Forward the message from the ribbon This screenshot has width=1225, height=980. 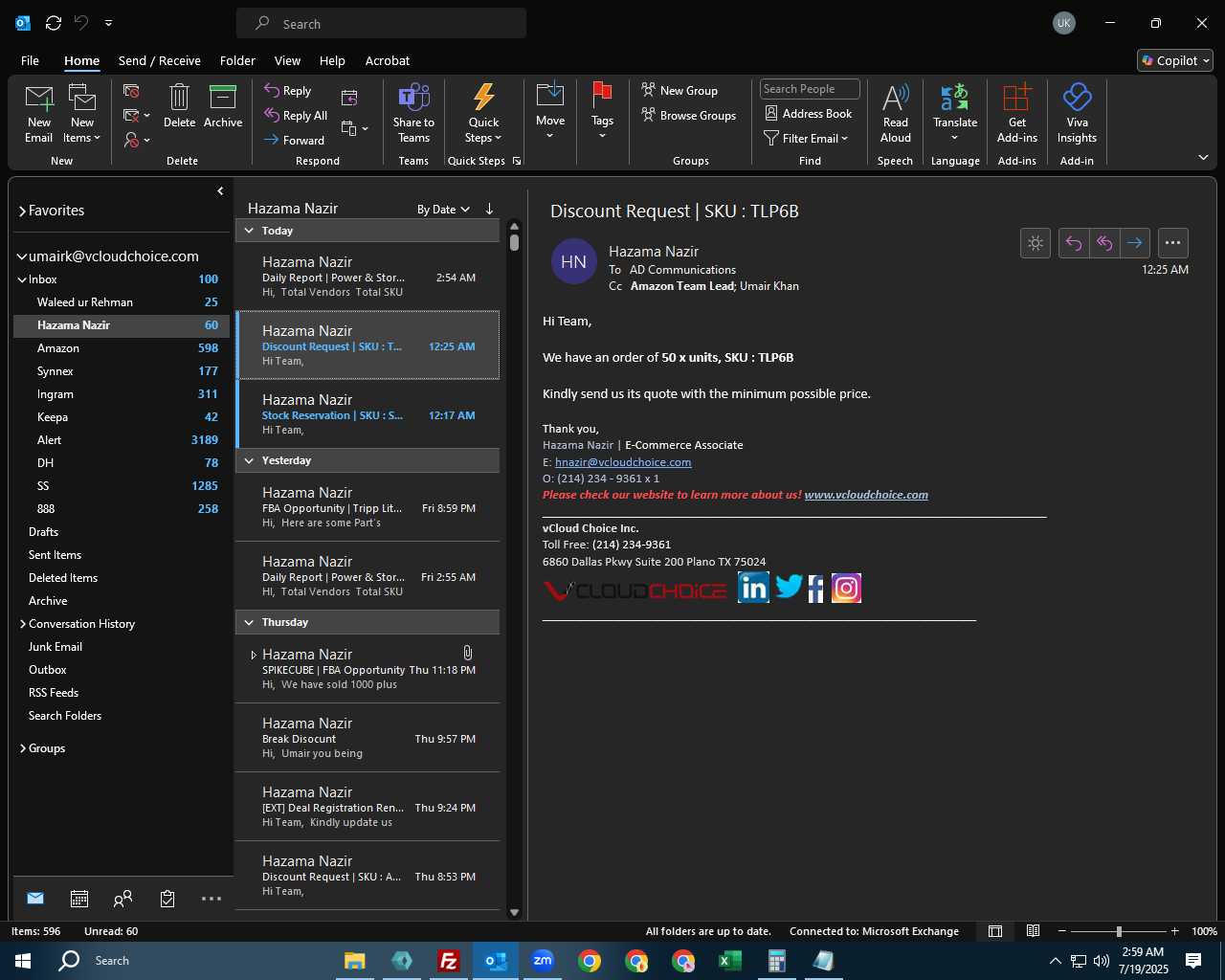(294, 141)
